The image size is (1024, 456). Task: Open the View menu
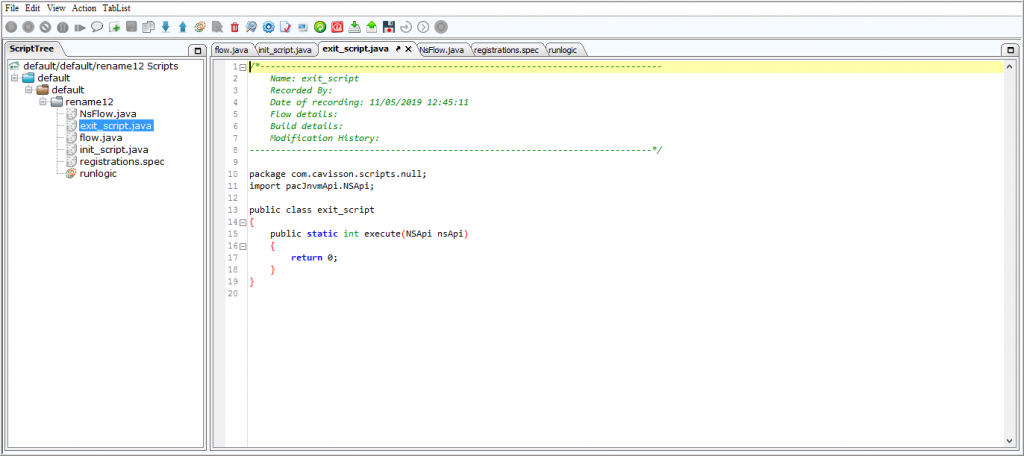pos(56,8)
